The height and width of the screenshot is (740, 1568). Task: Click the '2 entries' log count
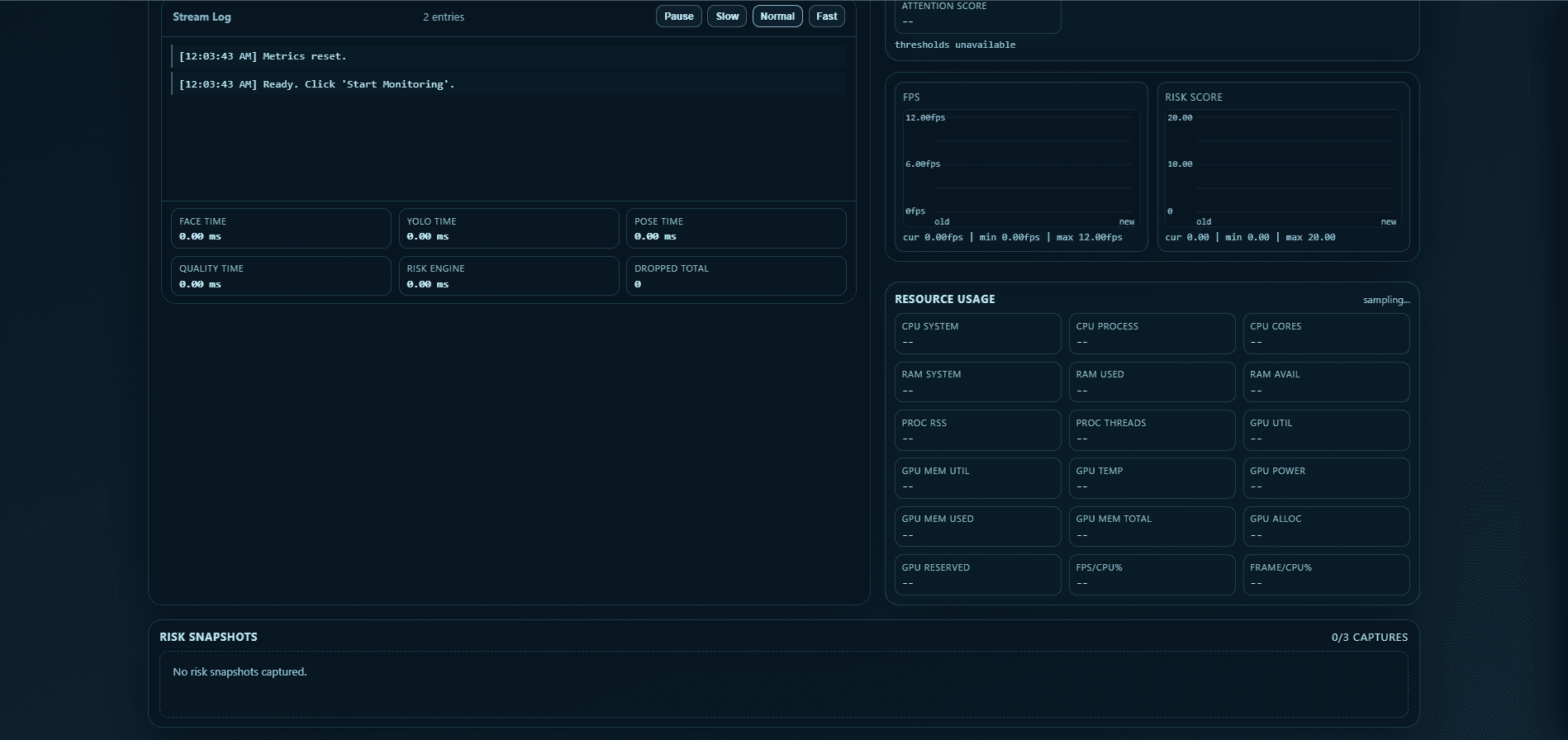[x=444, y=17]
